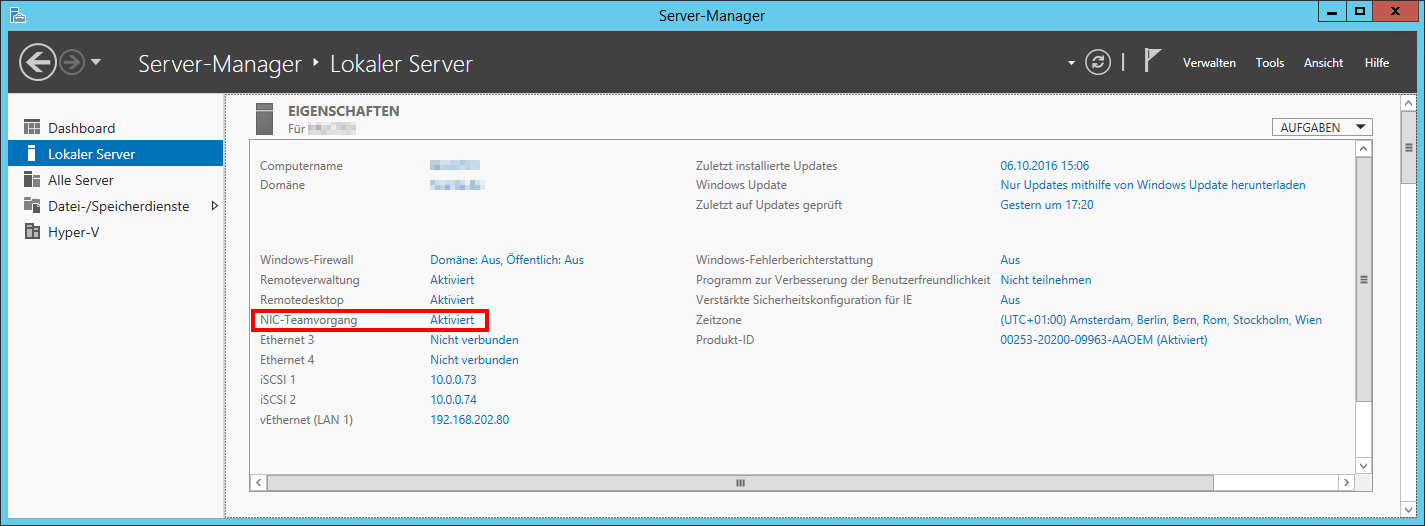1425x526 pixels.
Task: Click properties horizontal scroll right arrow
Action: pos(1346,482)
